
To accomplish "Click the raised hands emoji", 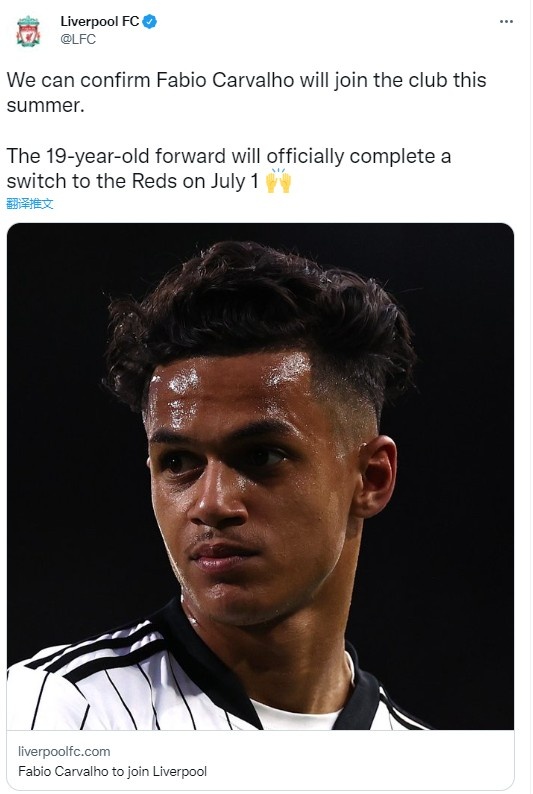I will pyautogui.click(x=278, y=181).
